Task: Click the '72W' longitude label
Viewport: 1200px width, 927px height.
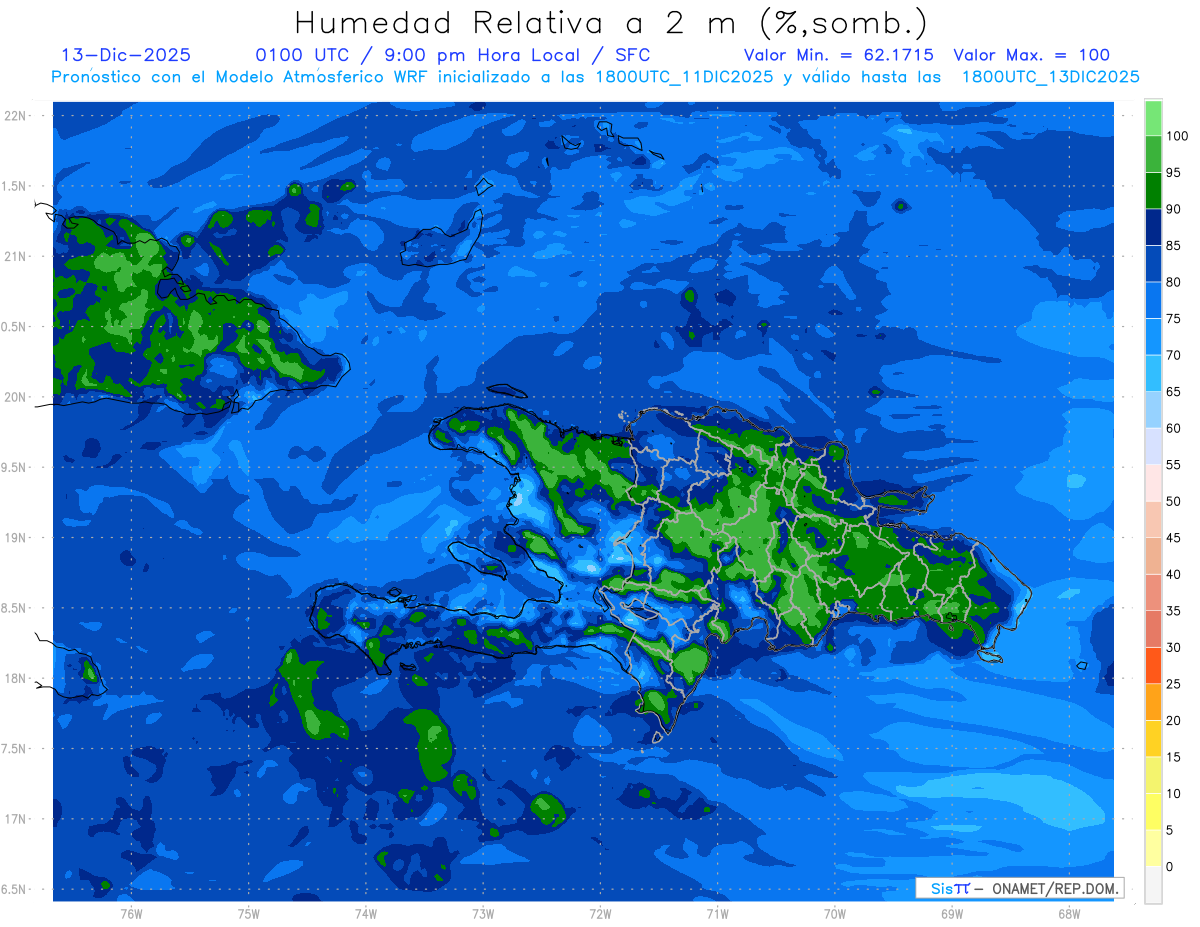Action: tap(600, 914)
